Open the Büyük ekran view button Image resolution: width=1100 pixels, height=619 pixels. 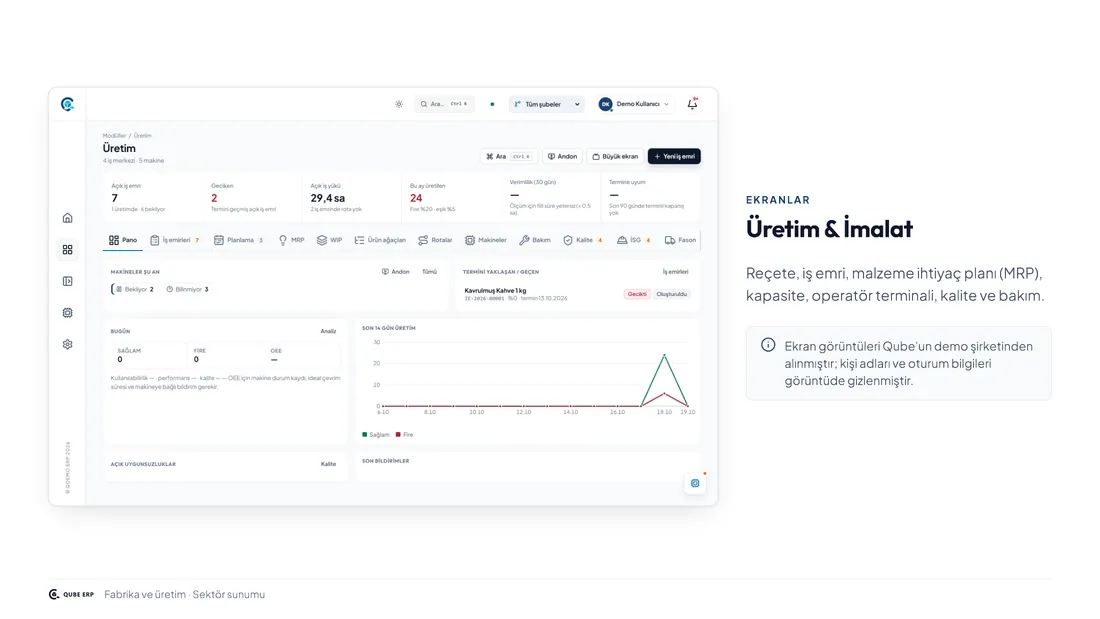[x=615, y=157]
